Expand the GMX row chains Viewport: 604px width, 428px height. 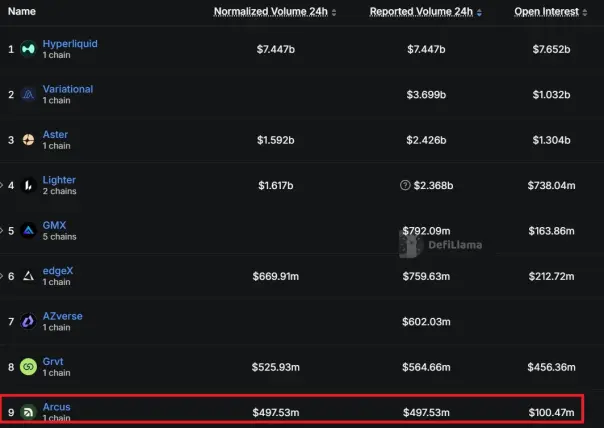tap(1, 231)
